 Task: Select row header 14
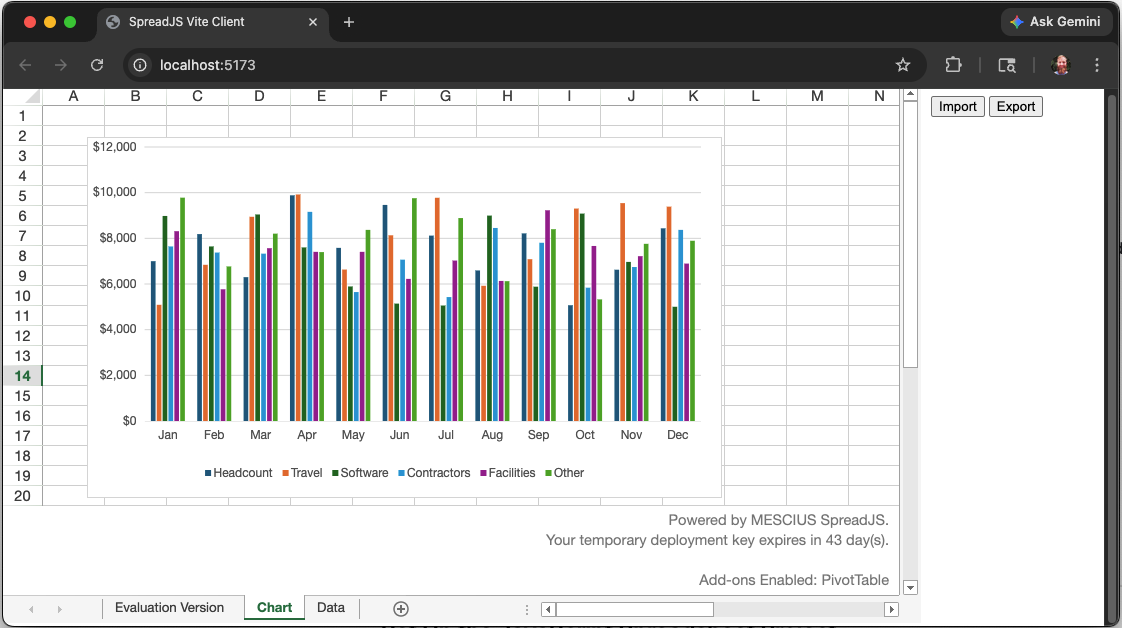pos(21,375)
